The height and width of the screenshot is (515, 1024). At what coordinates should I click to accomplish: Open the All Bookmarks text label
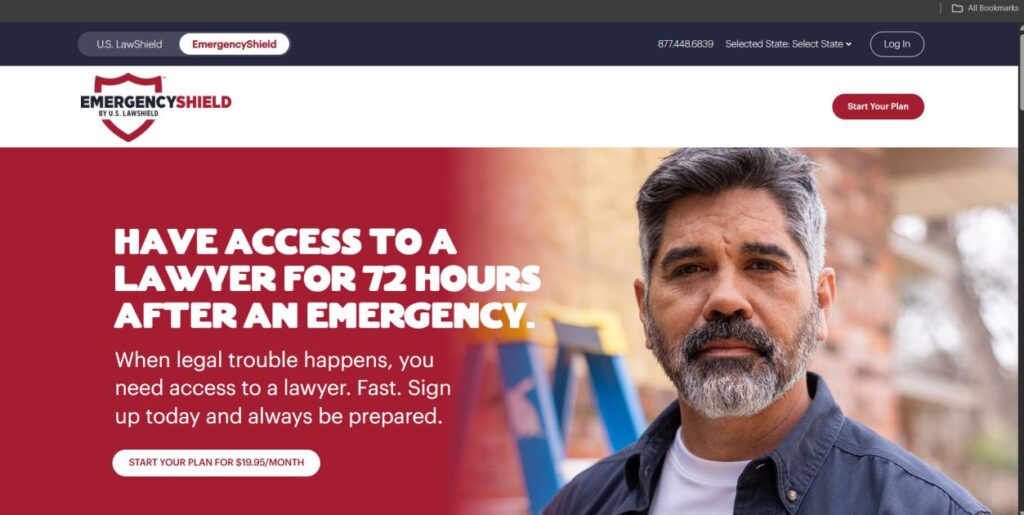pyautogui.click(x=993, y=8)
